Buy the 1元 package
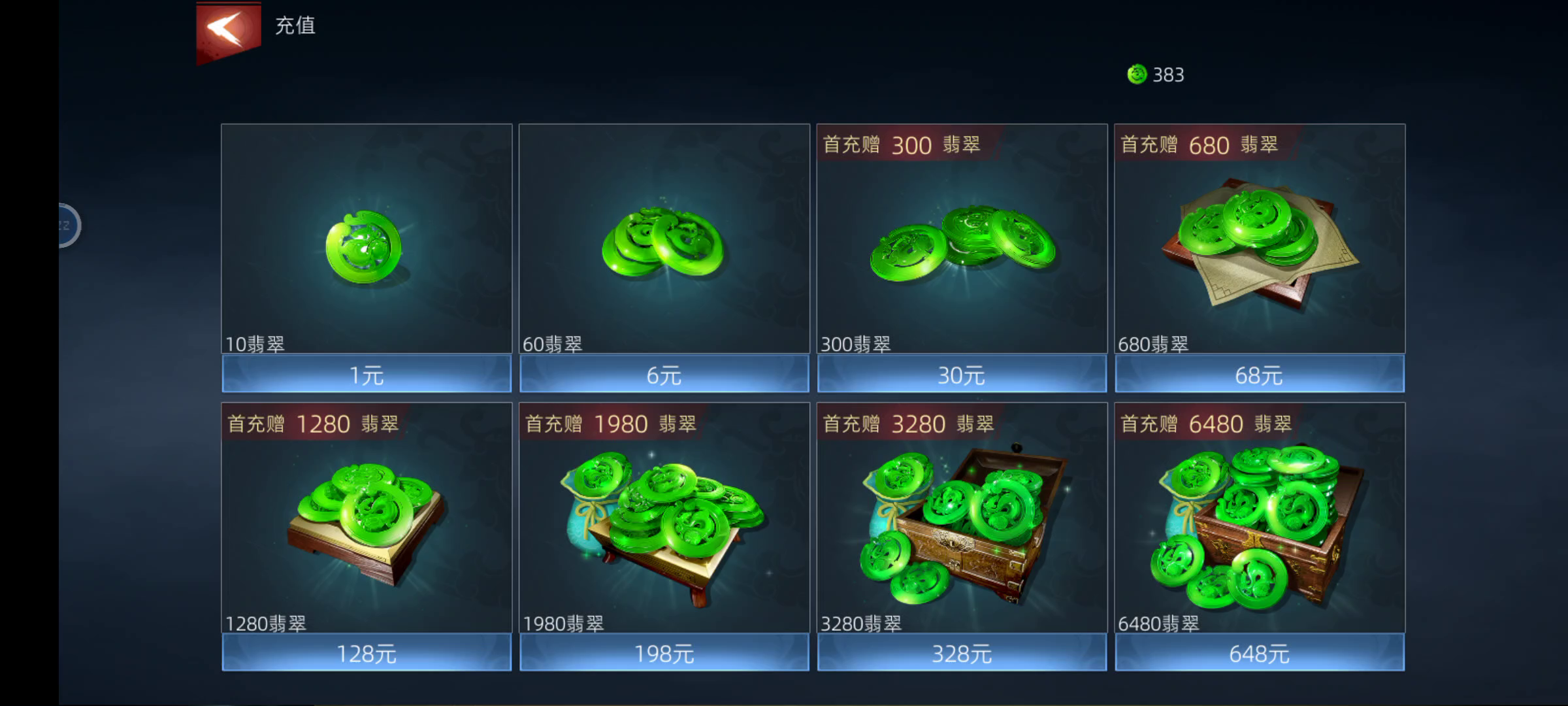This screenshot has width=1568, height=706. 367,374
